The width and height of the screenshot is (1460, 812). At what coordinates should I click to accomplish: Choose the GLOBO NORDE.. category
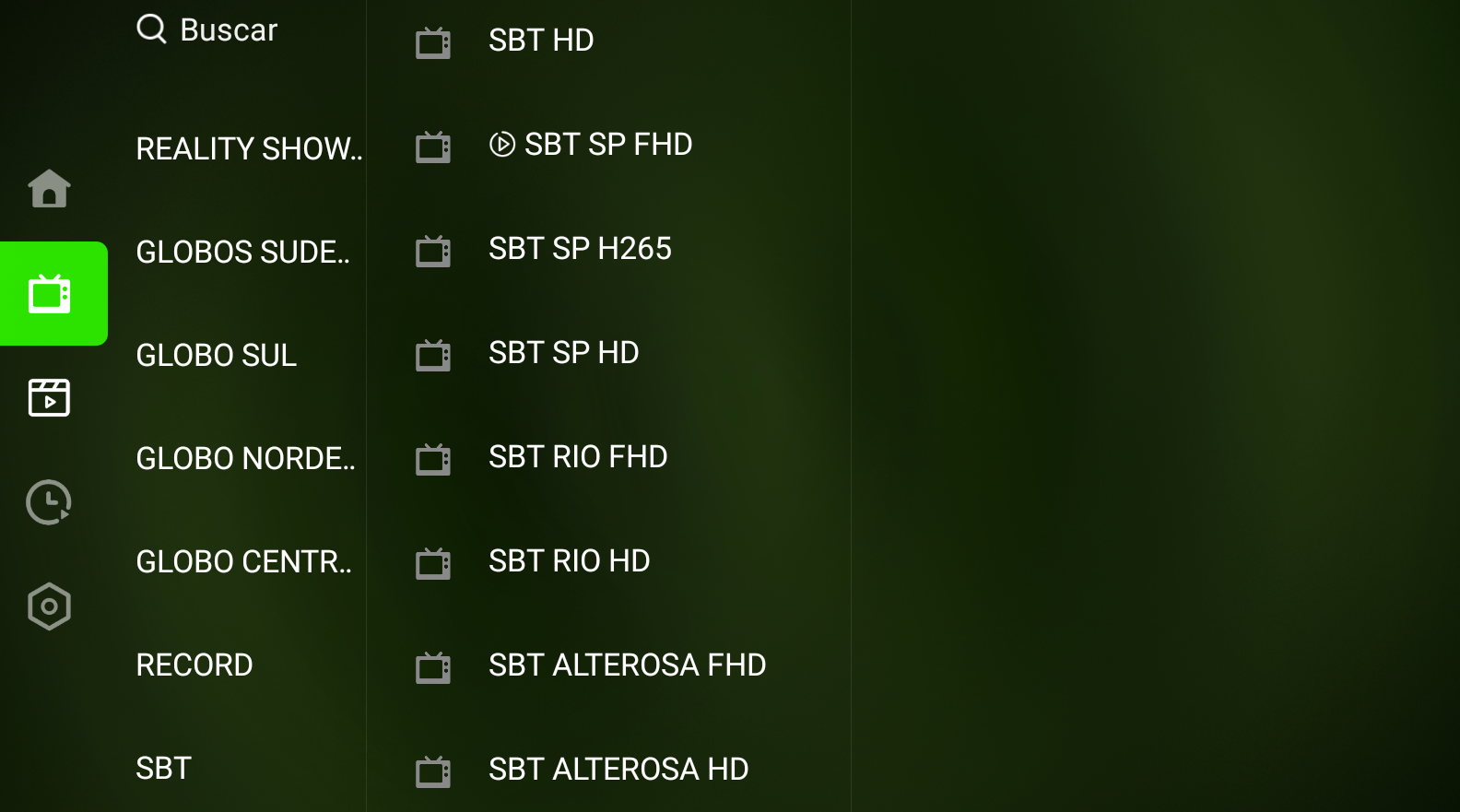point(246,458)
